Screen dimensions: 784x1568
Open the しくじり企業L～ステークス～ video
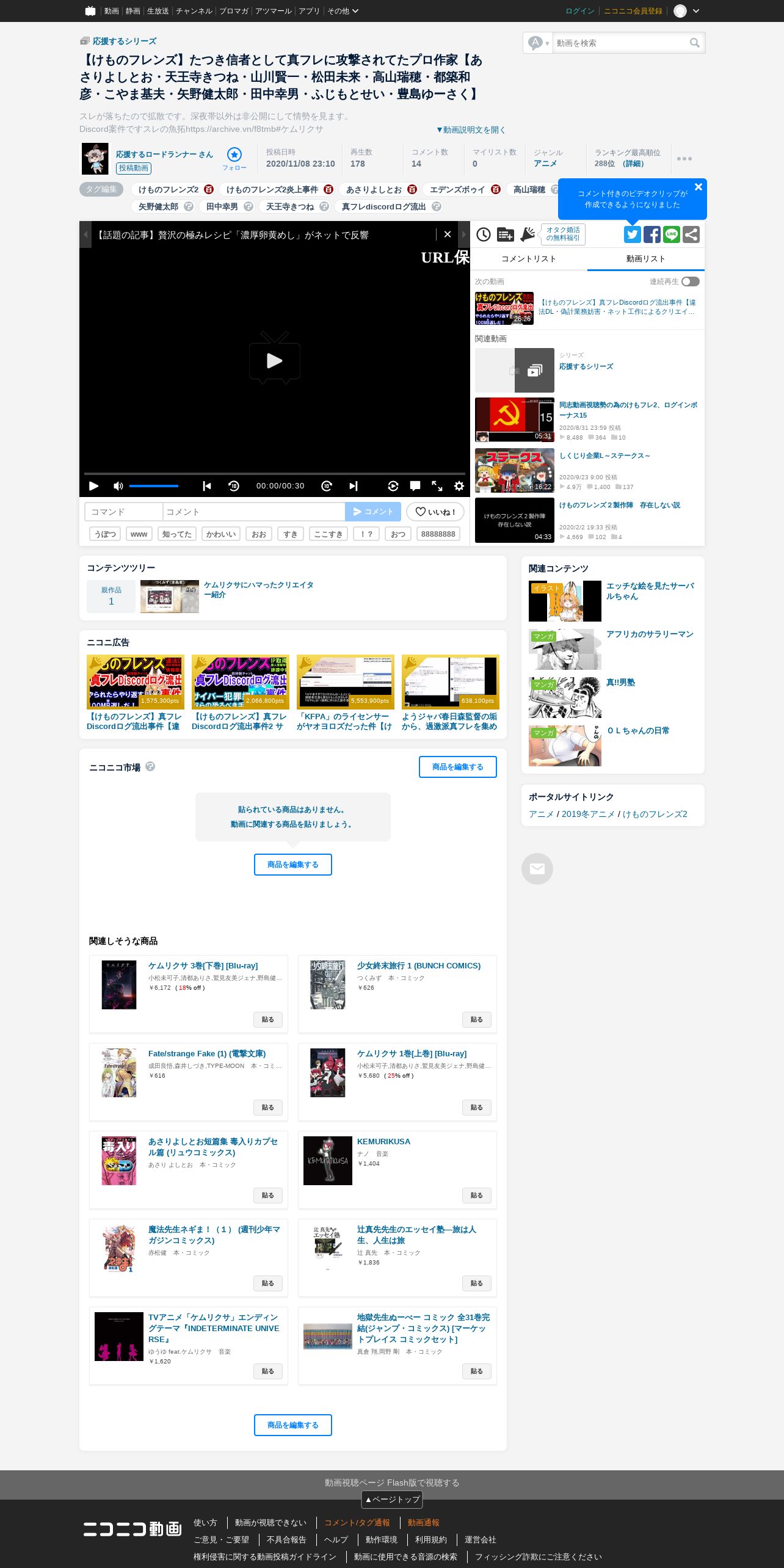[x=604, y=456]
